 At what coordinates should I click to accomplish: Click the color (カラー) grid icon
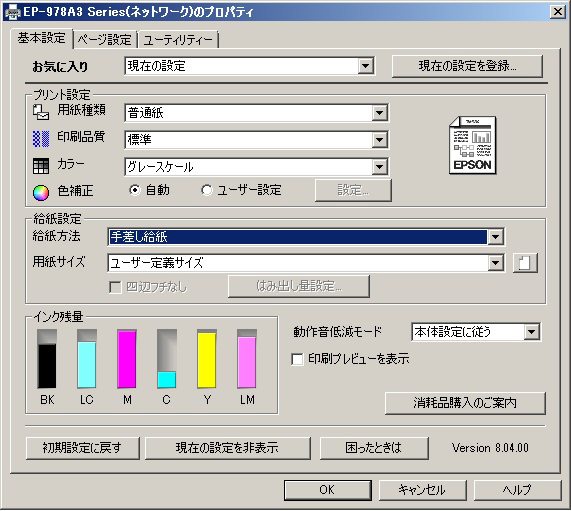pyautogui.click(x=41, y=166)
